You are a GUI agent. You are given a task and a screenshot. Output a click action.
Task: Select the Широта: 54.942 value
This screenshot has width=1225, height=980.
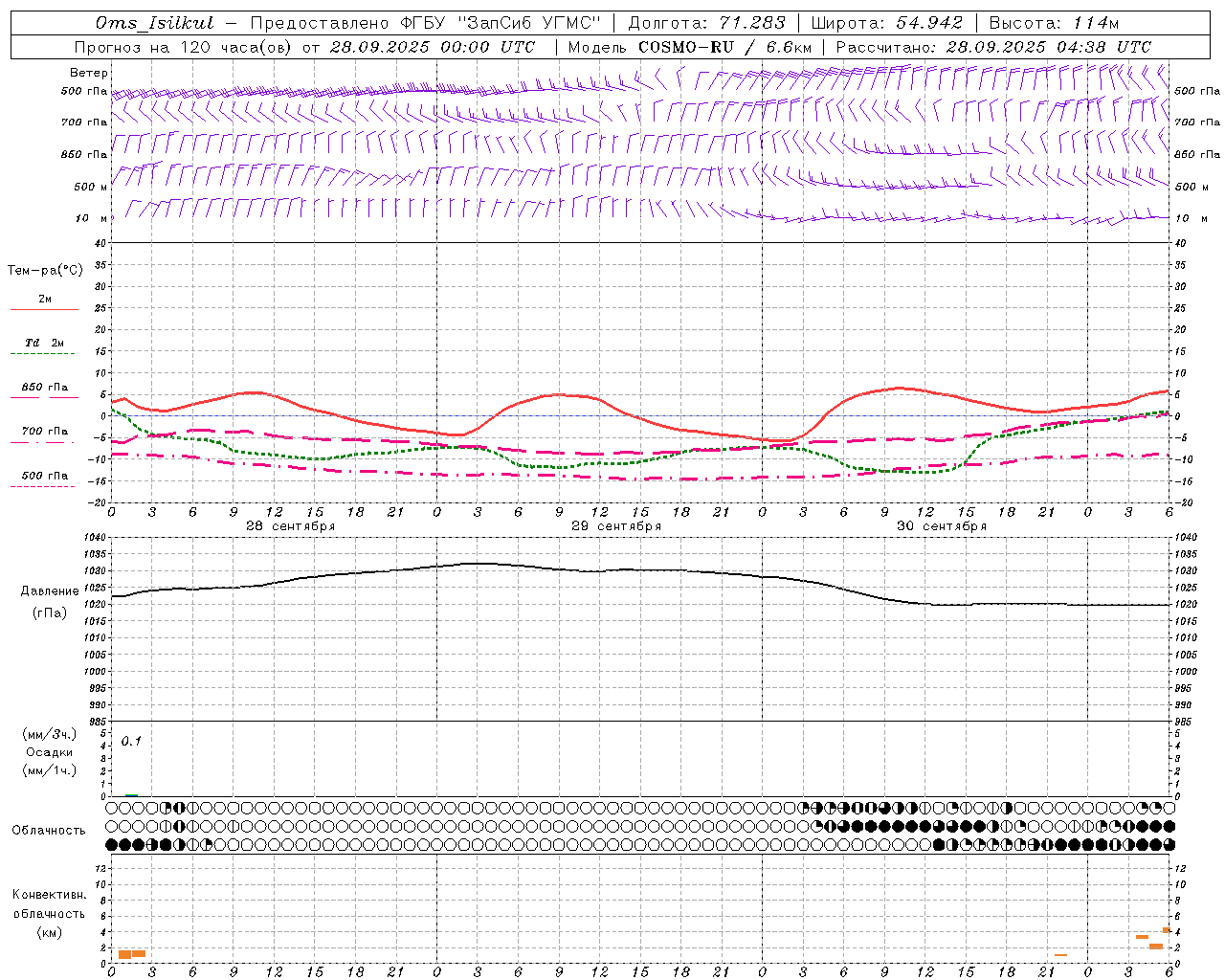[887, 23]
